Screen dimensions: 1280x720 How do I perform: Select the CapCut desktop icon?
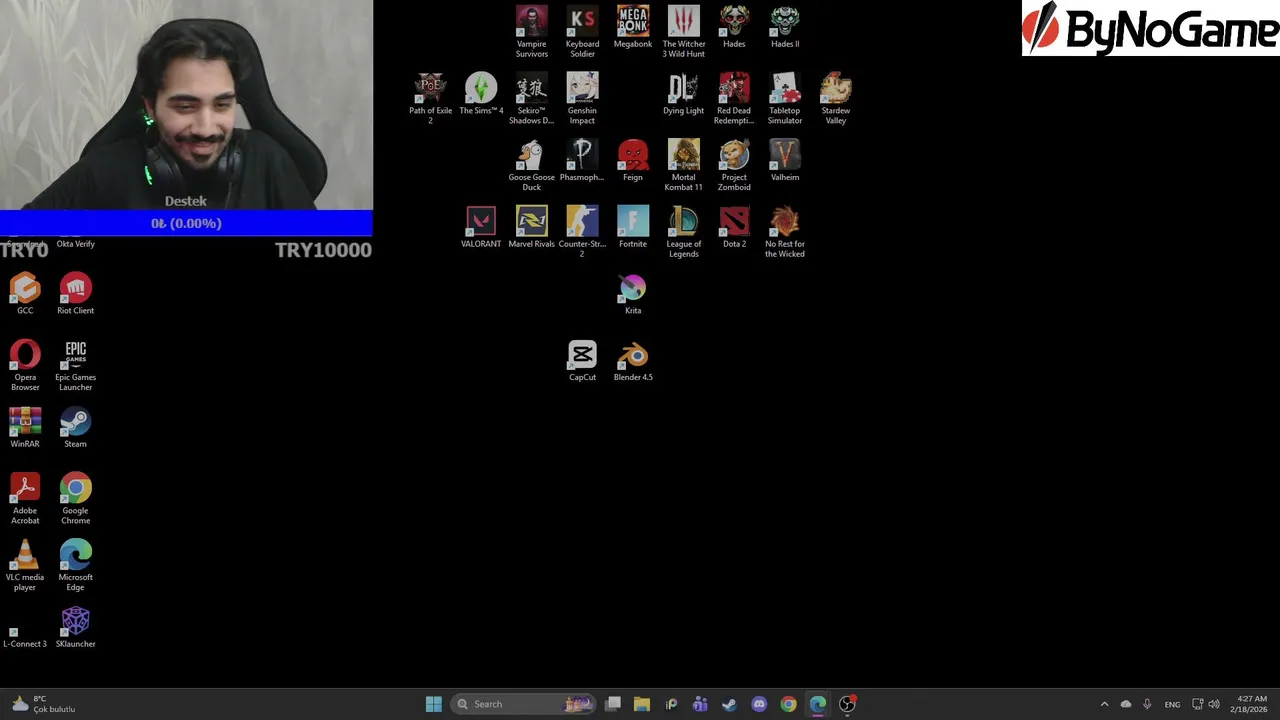[582, 360]
